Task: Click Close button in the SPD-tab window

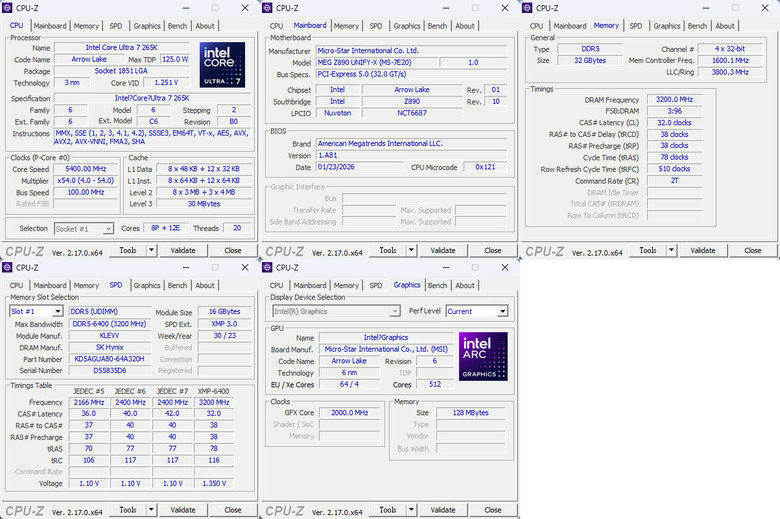Action: (233, 510)
